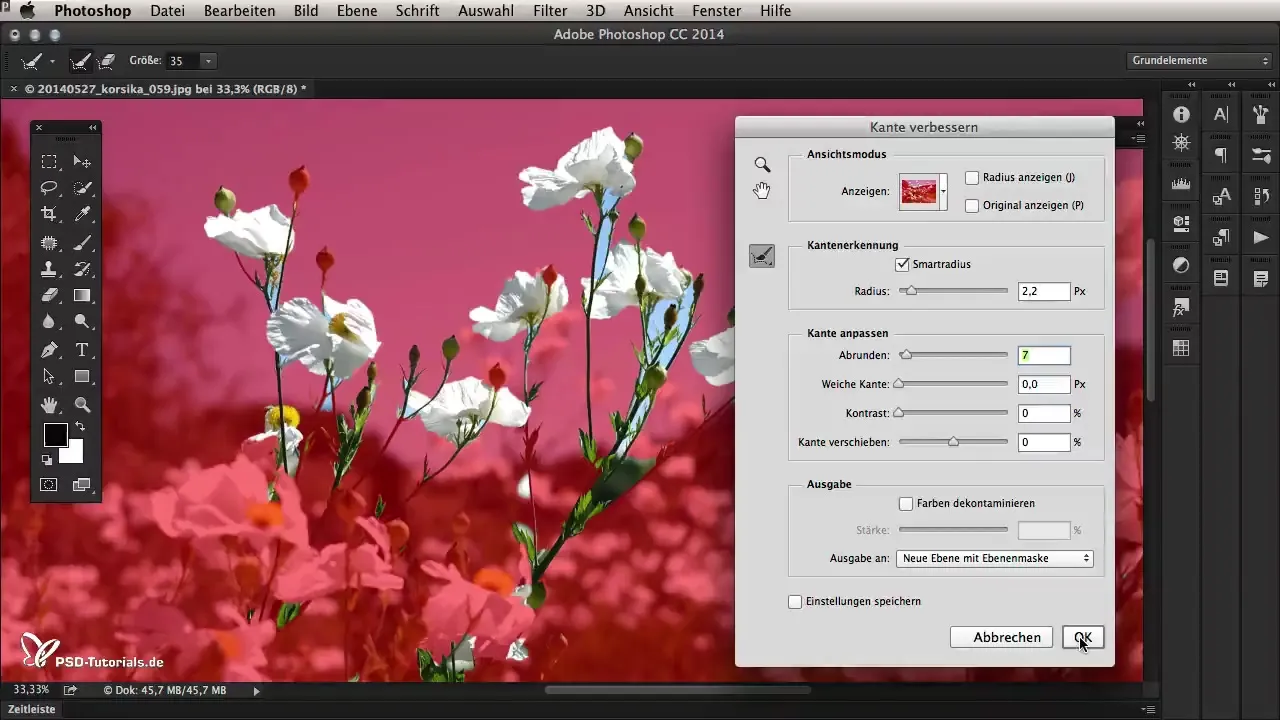Select the Healing patch tool
Screen dimensions: 1280x720
tap(48, 241)
